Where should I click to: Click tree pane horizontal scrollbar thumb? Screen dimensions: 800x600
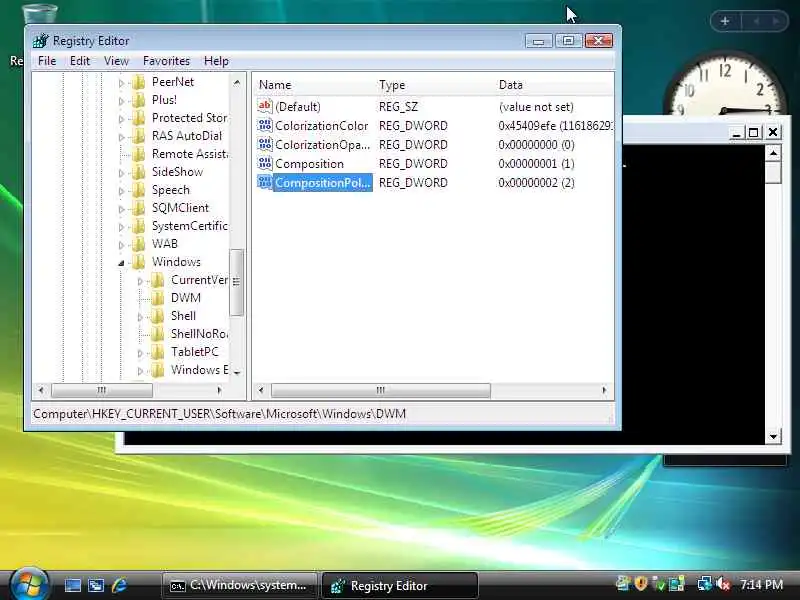(102, 390)
